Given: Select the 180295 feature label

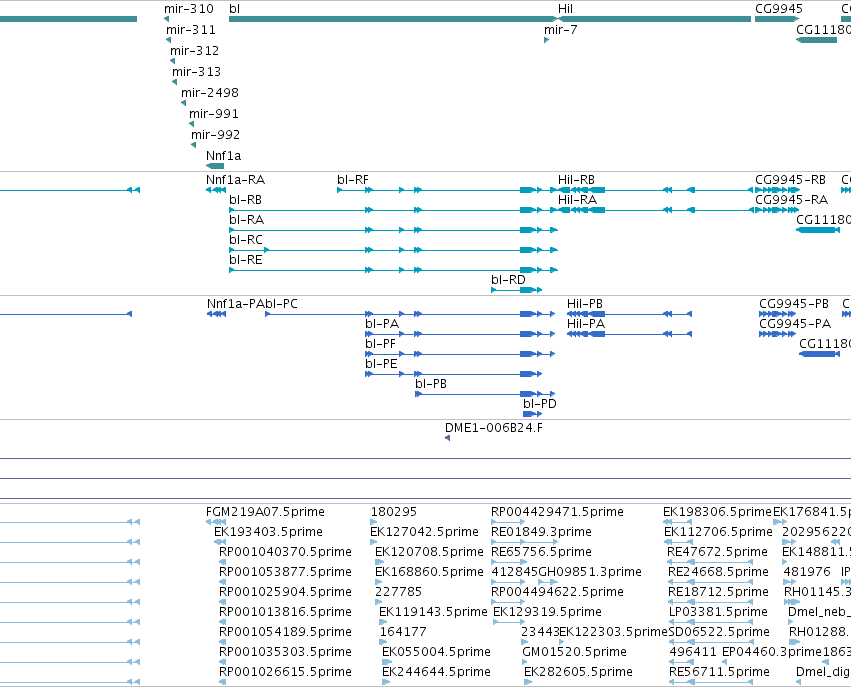Looking at the screenshot, I should point(394,512).
